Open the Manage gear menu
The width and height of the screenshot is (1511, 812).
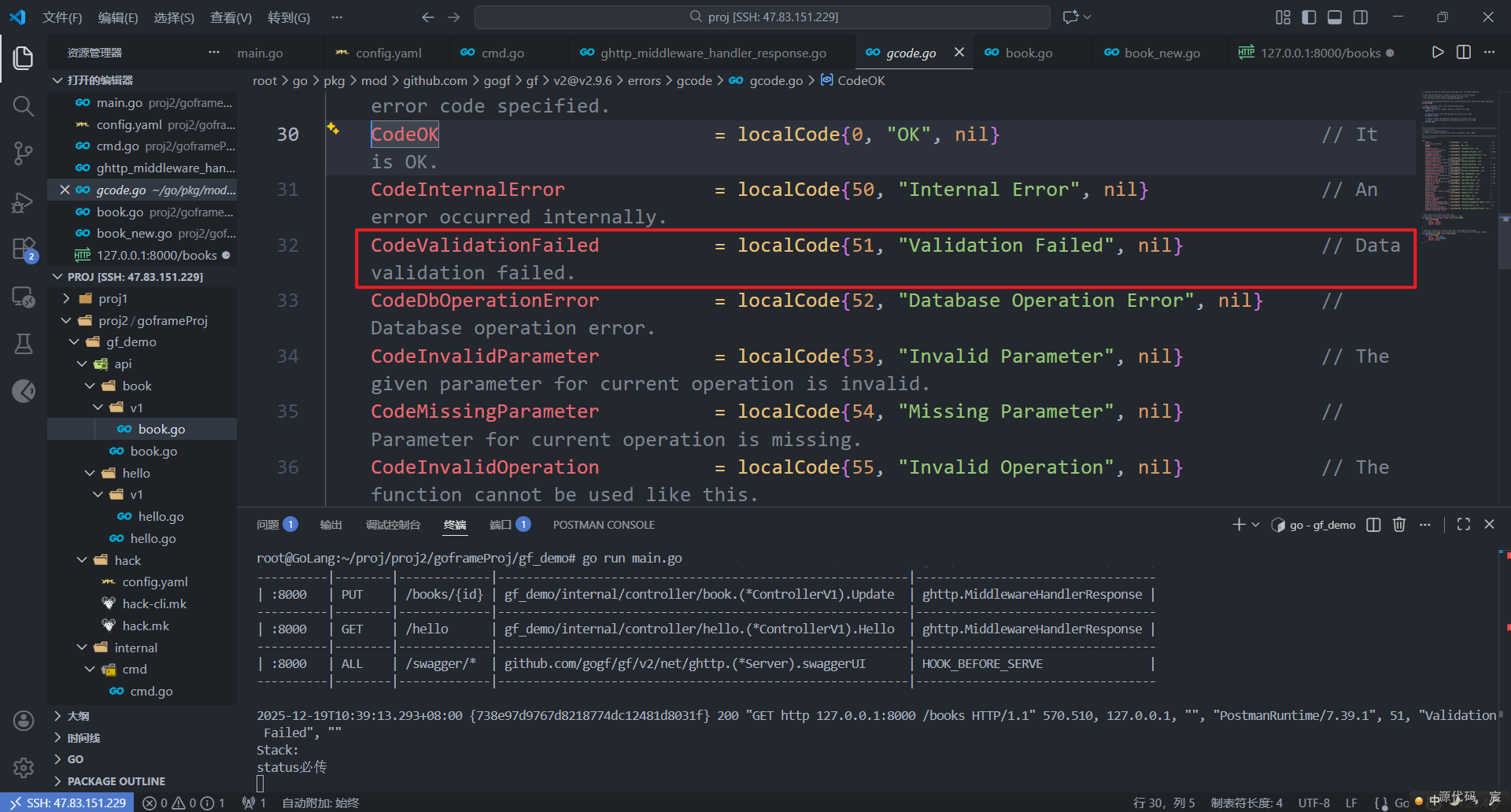[x=24, y=767]
